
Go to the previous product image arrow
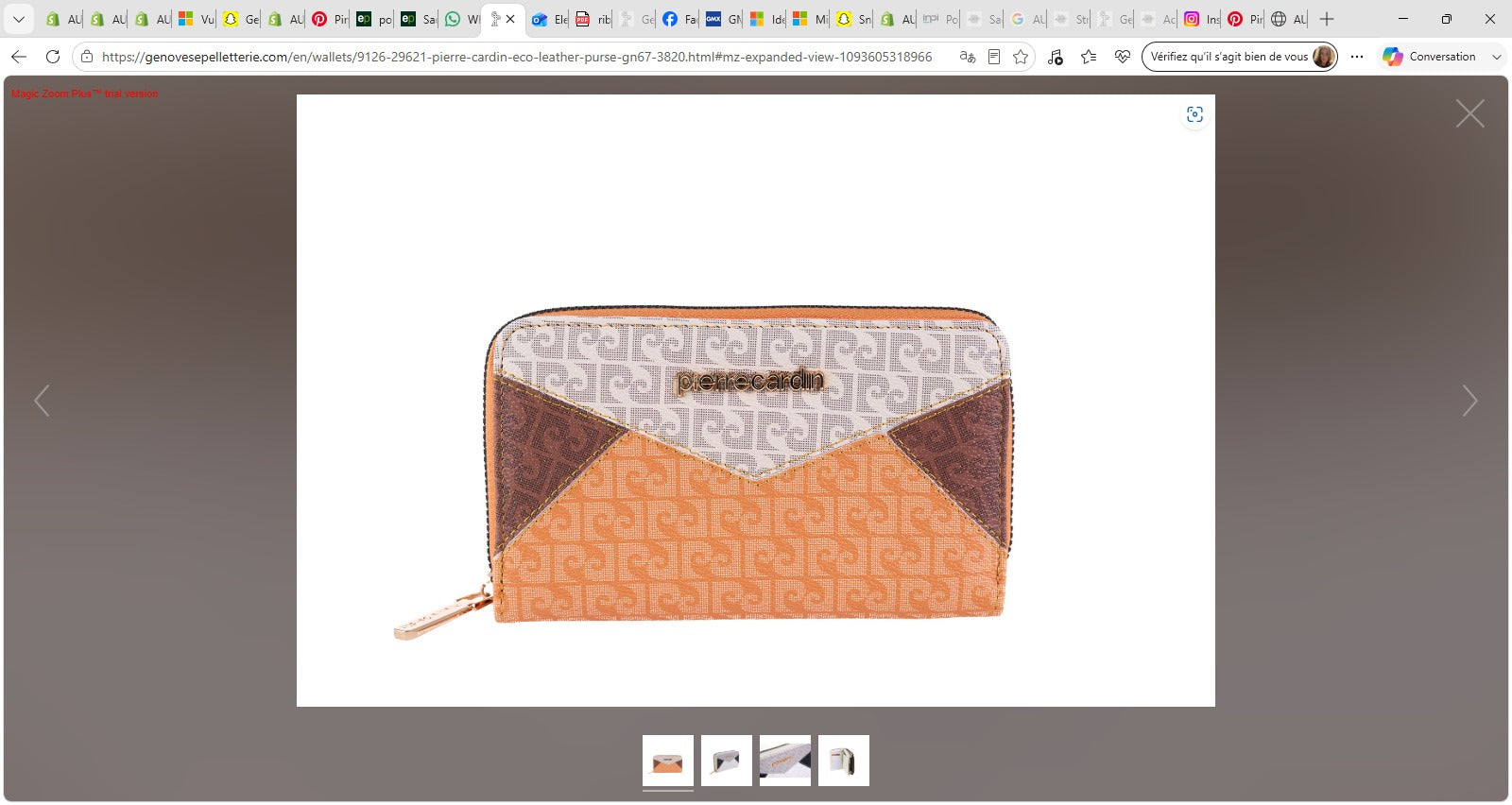pyautogui.click(x=42, y=401)
